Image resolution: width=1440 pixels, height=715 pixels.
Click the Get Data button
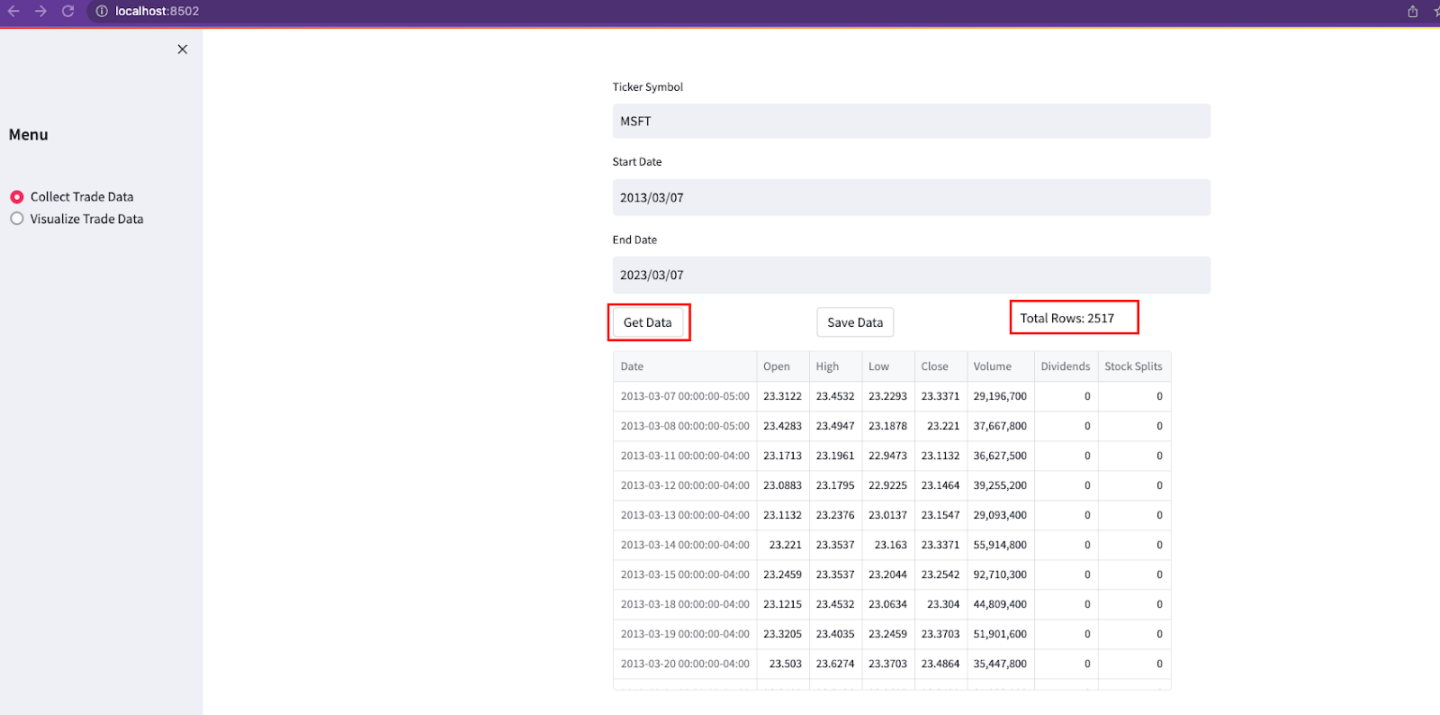[x=648, y=322]
